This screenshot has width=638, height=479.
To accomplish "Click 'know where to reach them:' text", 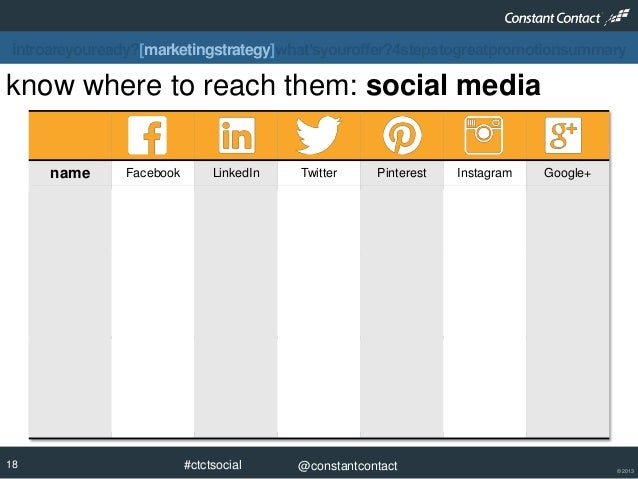I will click(x=182, y=85).
